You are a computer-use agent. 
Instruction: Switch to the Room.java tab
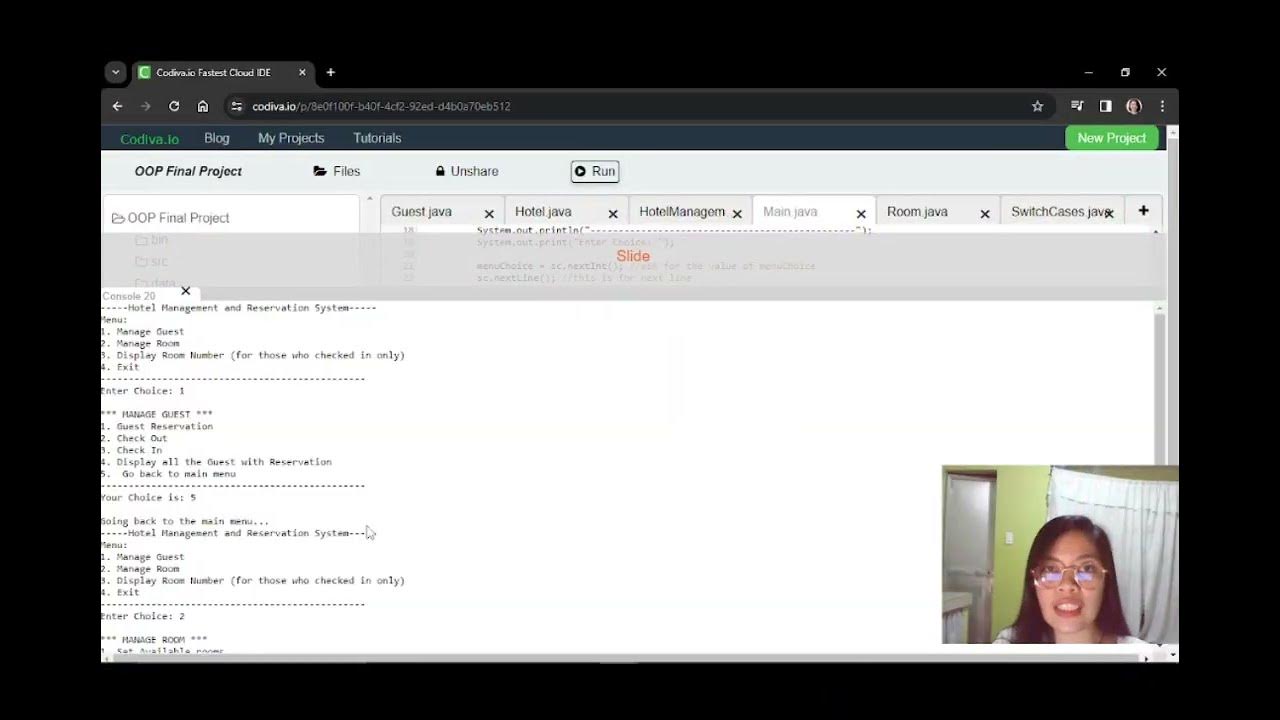click(x=917, y=212)
